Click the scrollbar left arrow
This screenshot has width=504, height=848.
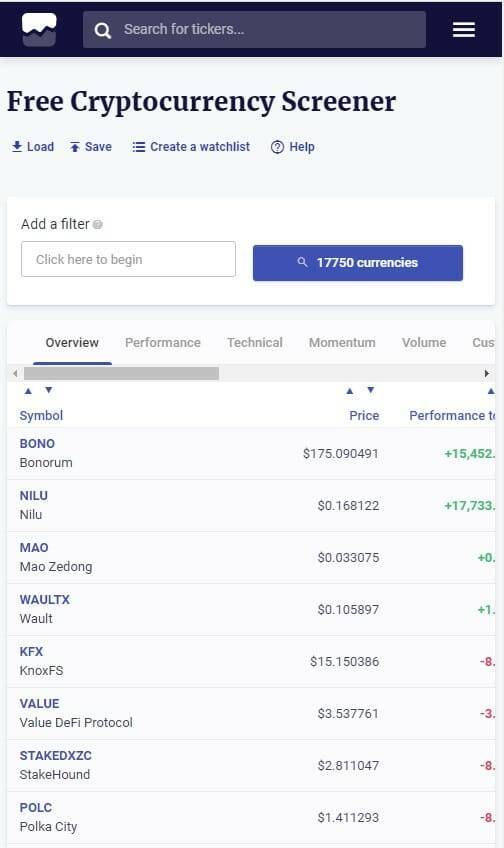15,373
